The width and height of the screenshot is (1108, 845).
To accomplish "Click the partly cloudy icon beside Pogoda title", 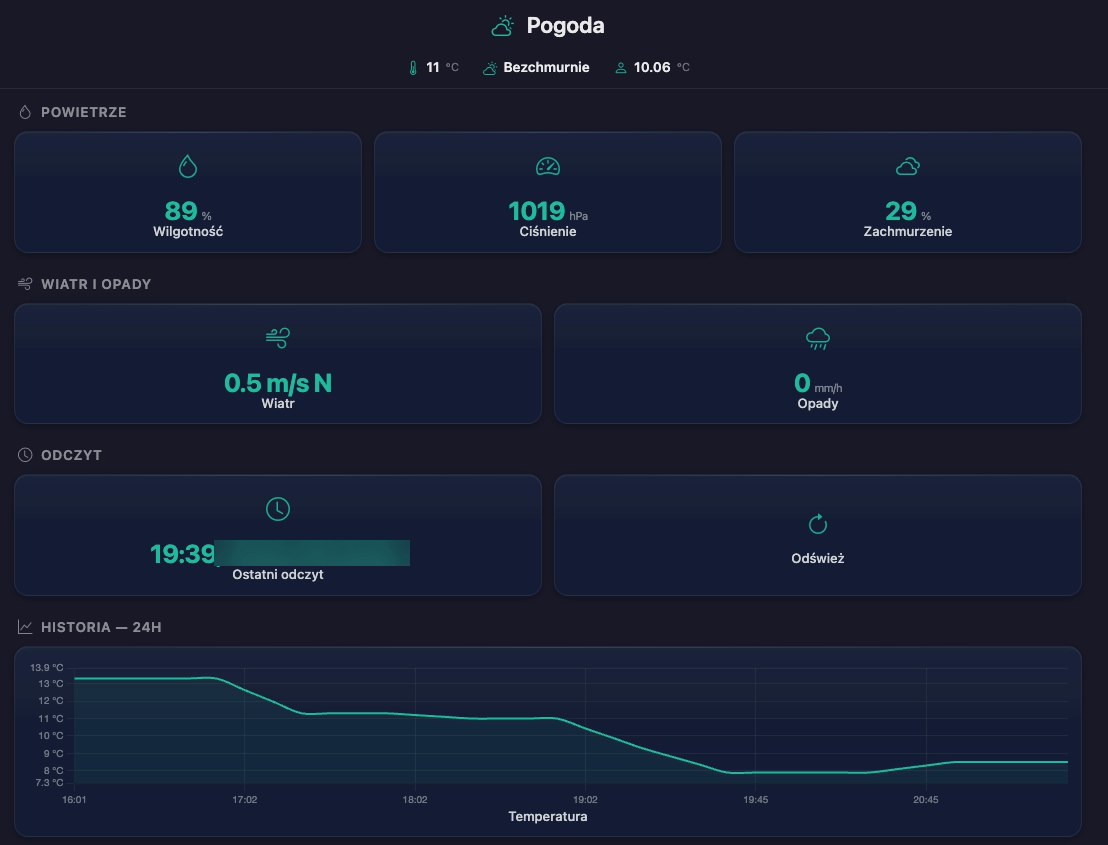I will [x=502, y=26].
